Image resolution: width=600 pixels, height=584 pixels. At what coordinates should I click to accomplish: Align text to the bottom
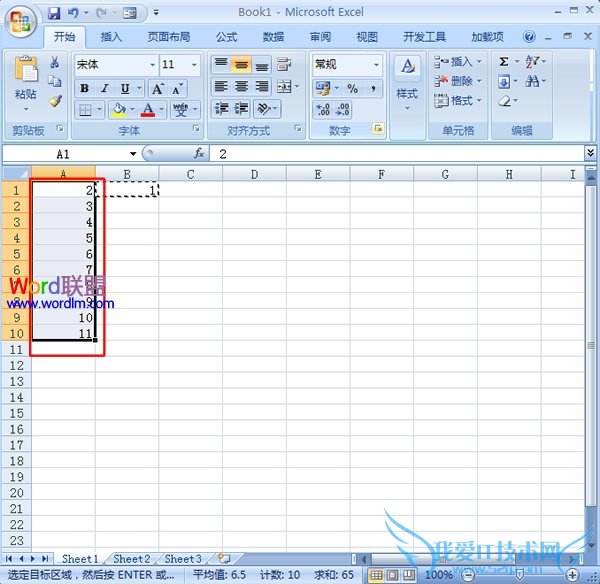coord(262,64)
